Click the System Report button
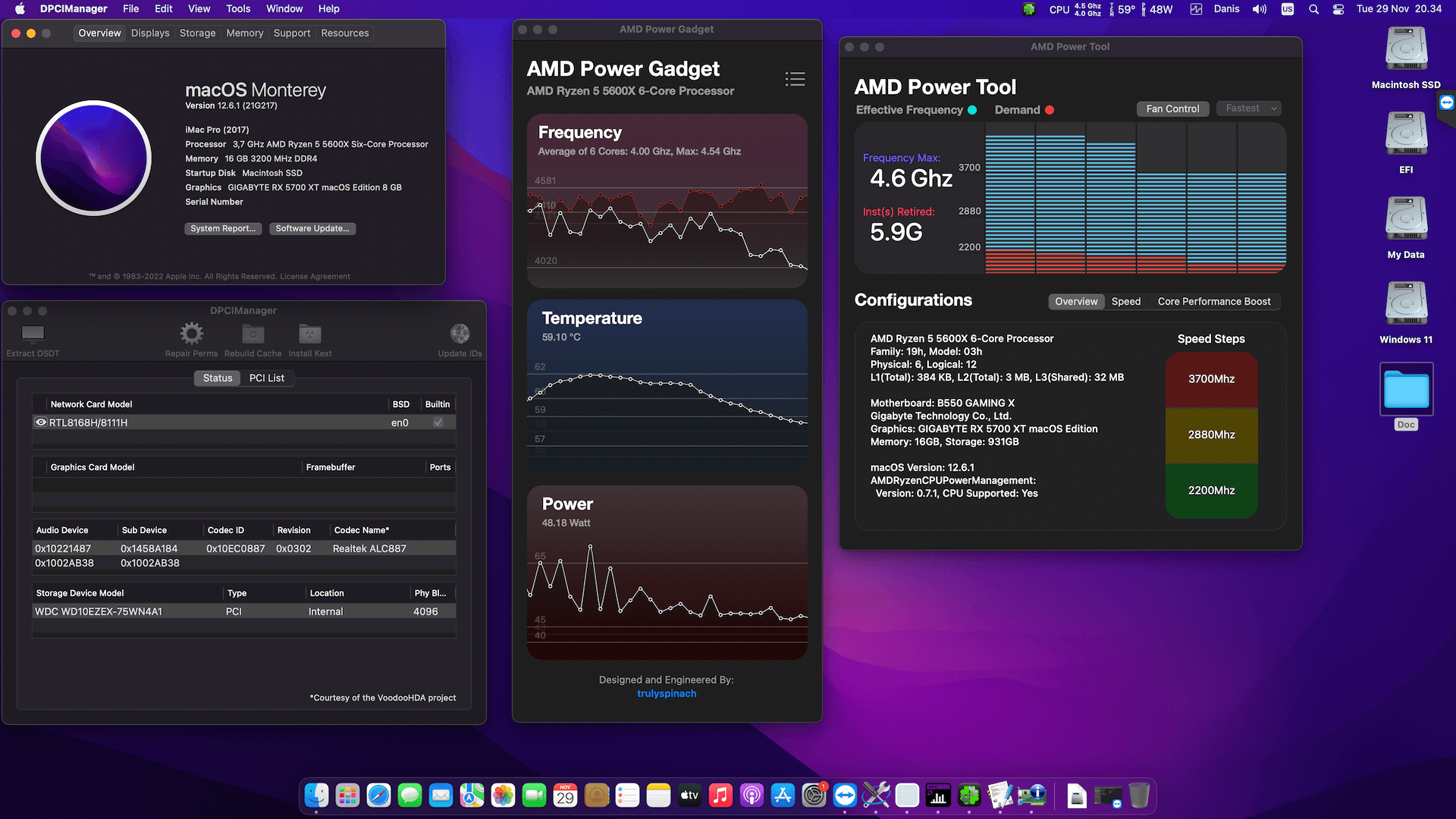The width and height of the screenshot is (1456, 819). click(x=223, y=228)
